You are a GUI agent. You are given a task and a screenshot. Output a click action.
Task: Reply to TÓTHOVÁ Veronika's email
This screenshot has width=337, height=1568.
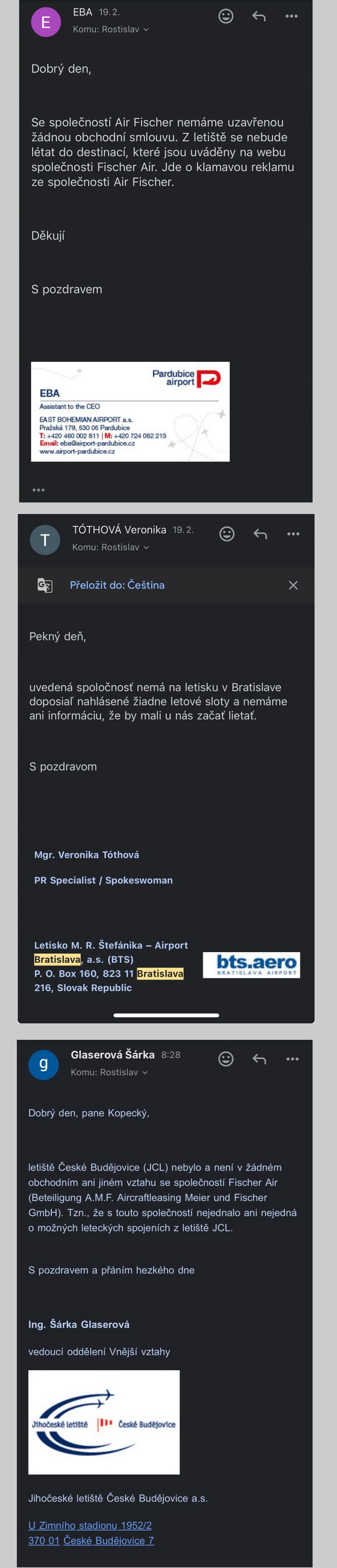pyautogui.click(x=260, y=534)
